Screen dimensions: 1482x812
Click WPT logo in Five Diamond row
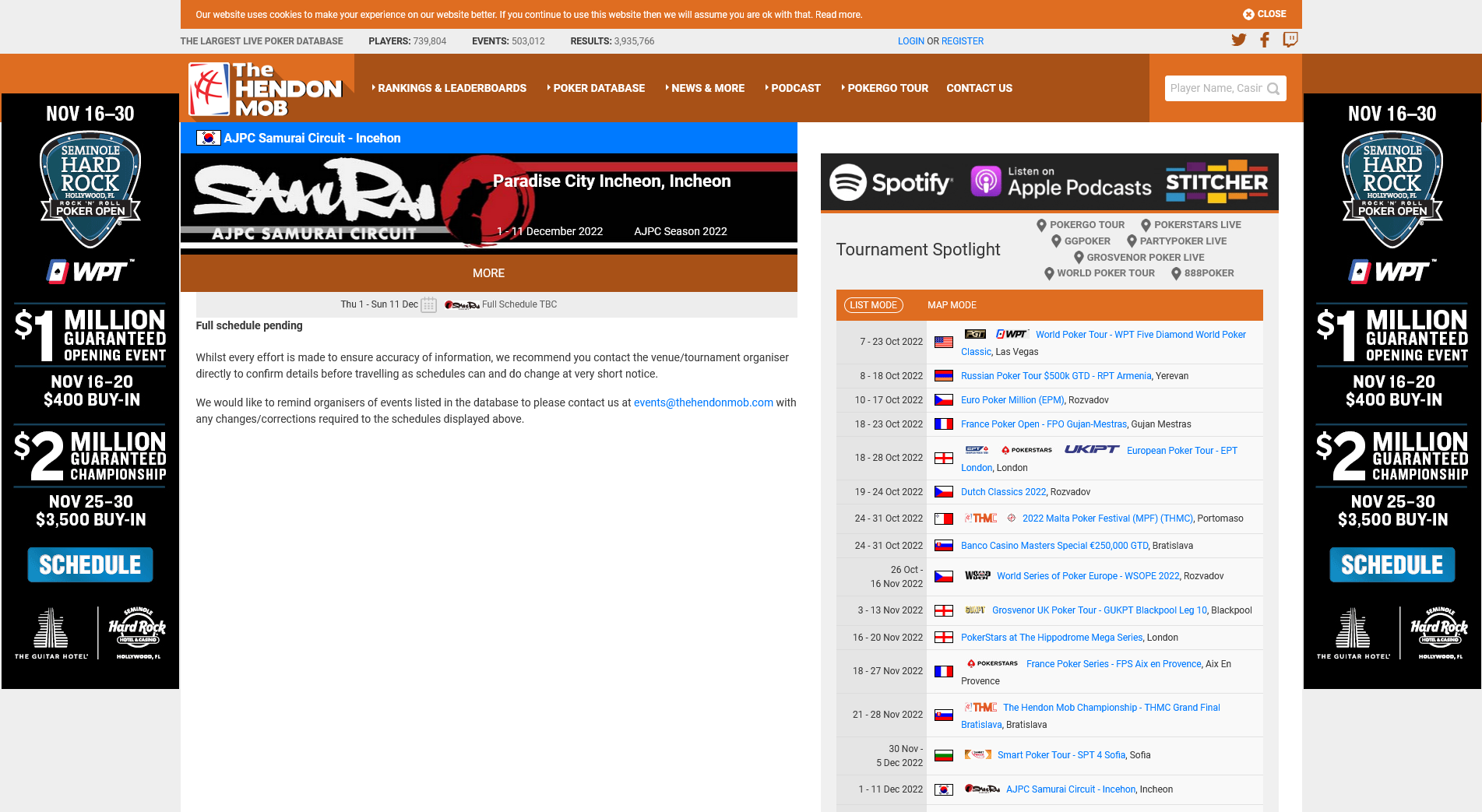(x=1012, y=334)
